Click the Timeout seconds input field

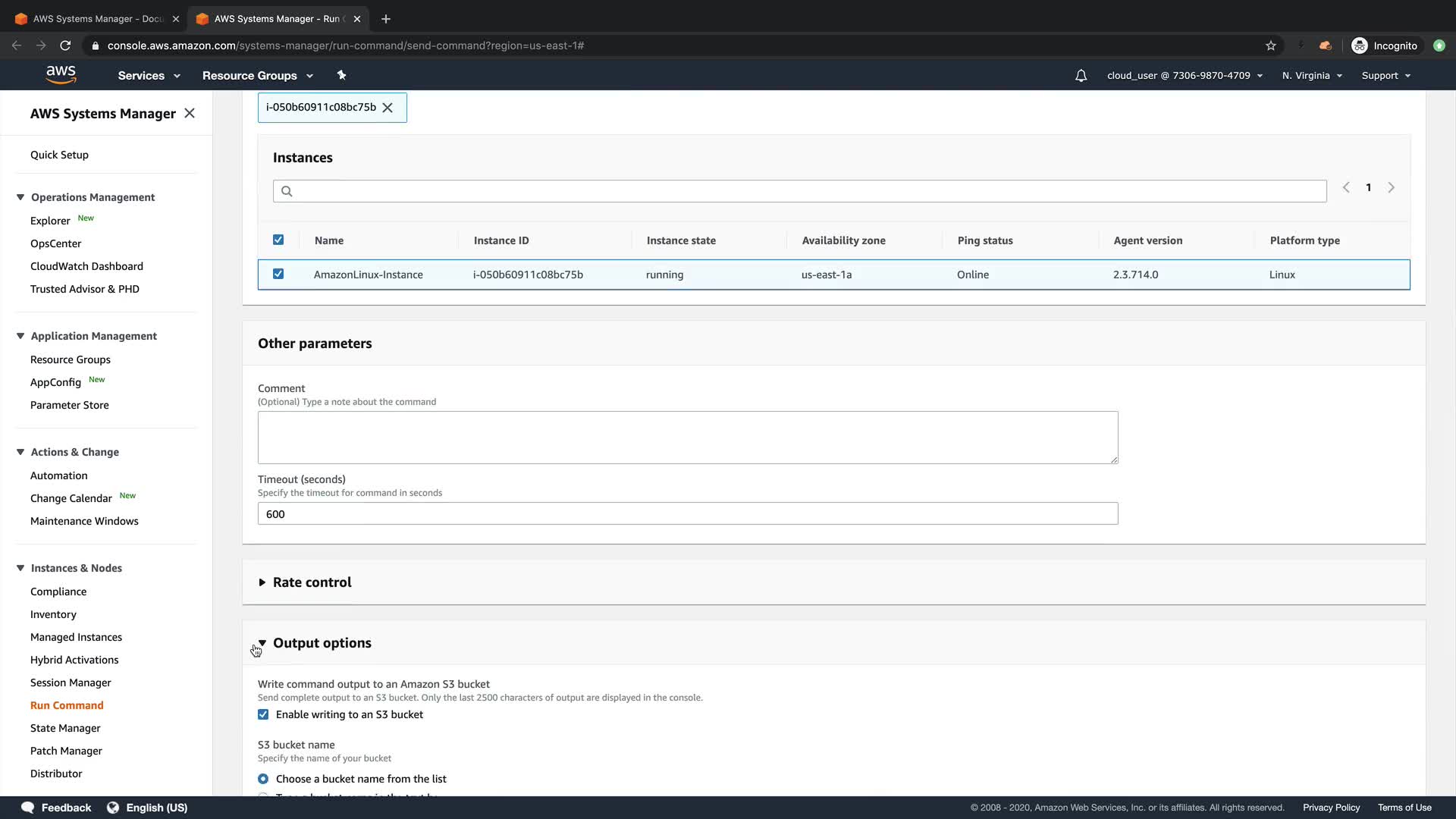(687, 513)
